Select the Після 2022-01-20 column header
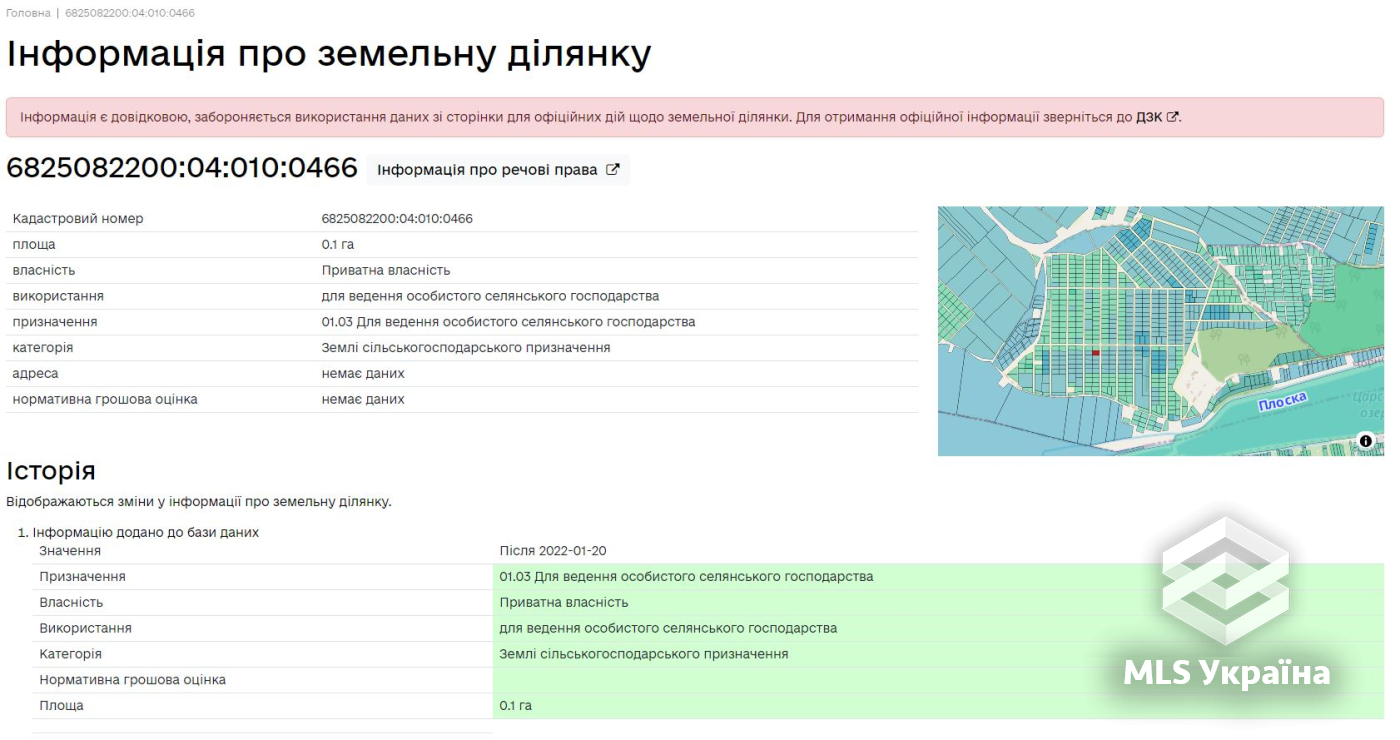 (553, 551)
